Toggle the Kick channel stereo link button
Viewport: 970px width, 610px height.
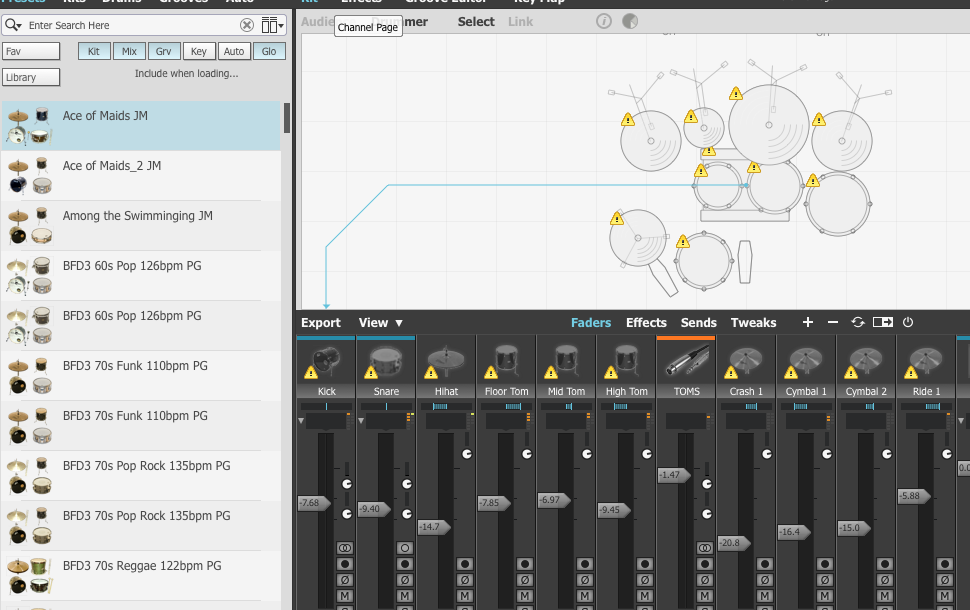[345, 548]
